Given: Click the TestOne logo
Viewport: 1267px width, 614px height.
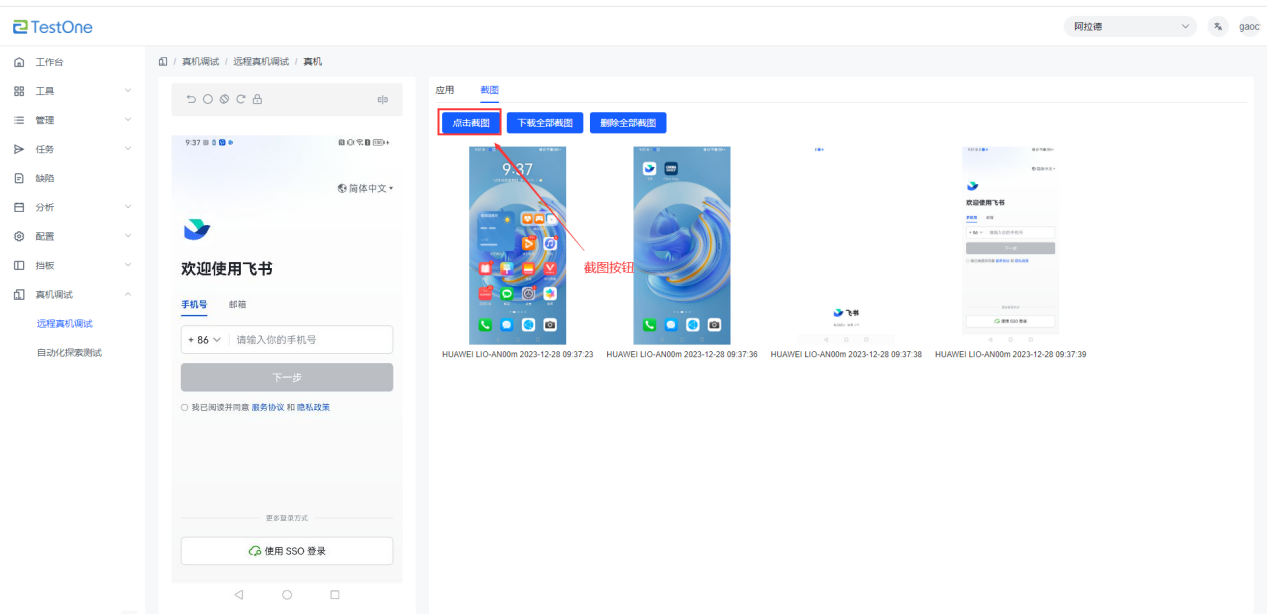Looking at the screenshot, I should (53, 27).
